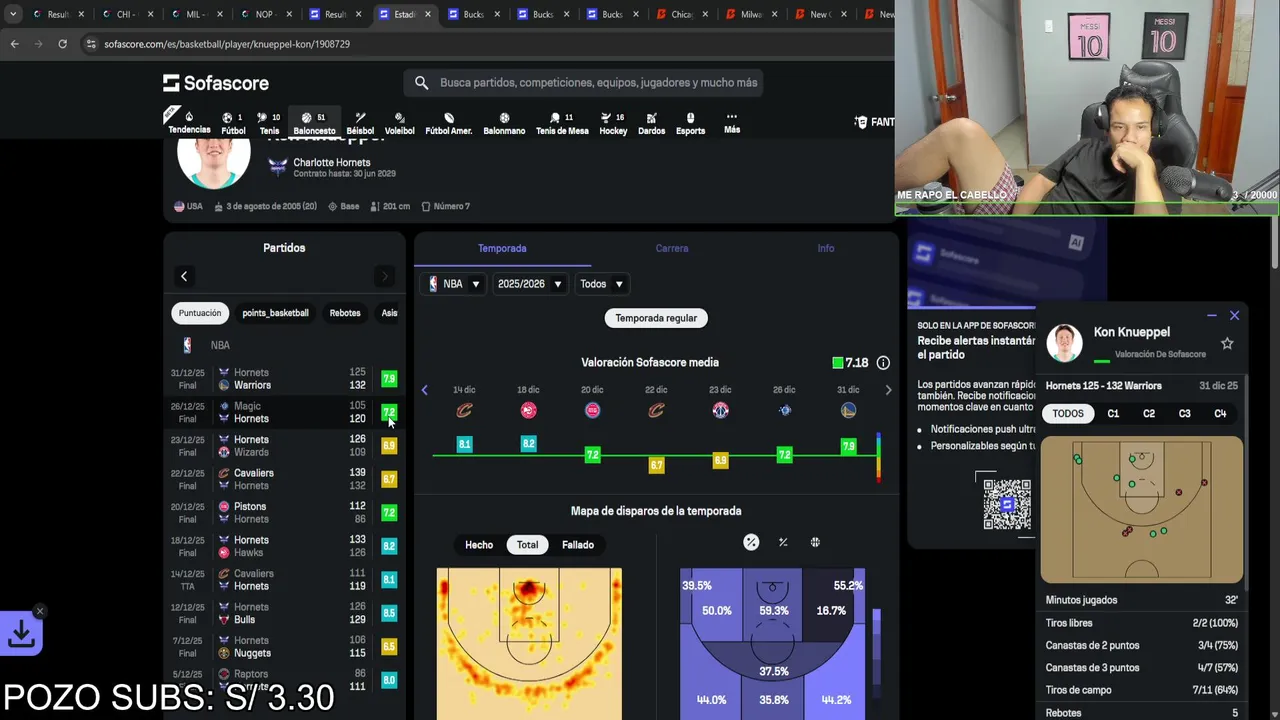The width and height of the screenshot is (1280, 720).
Task: Open the Más sports menu
Action: pos(732,123)
